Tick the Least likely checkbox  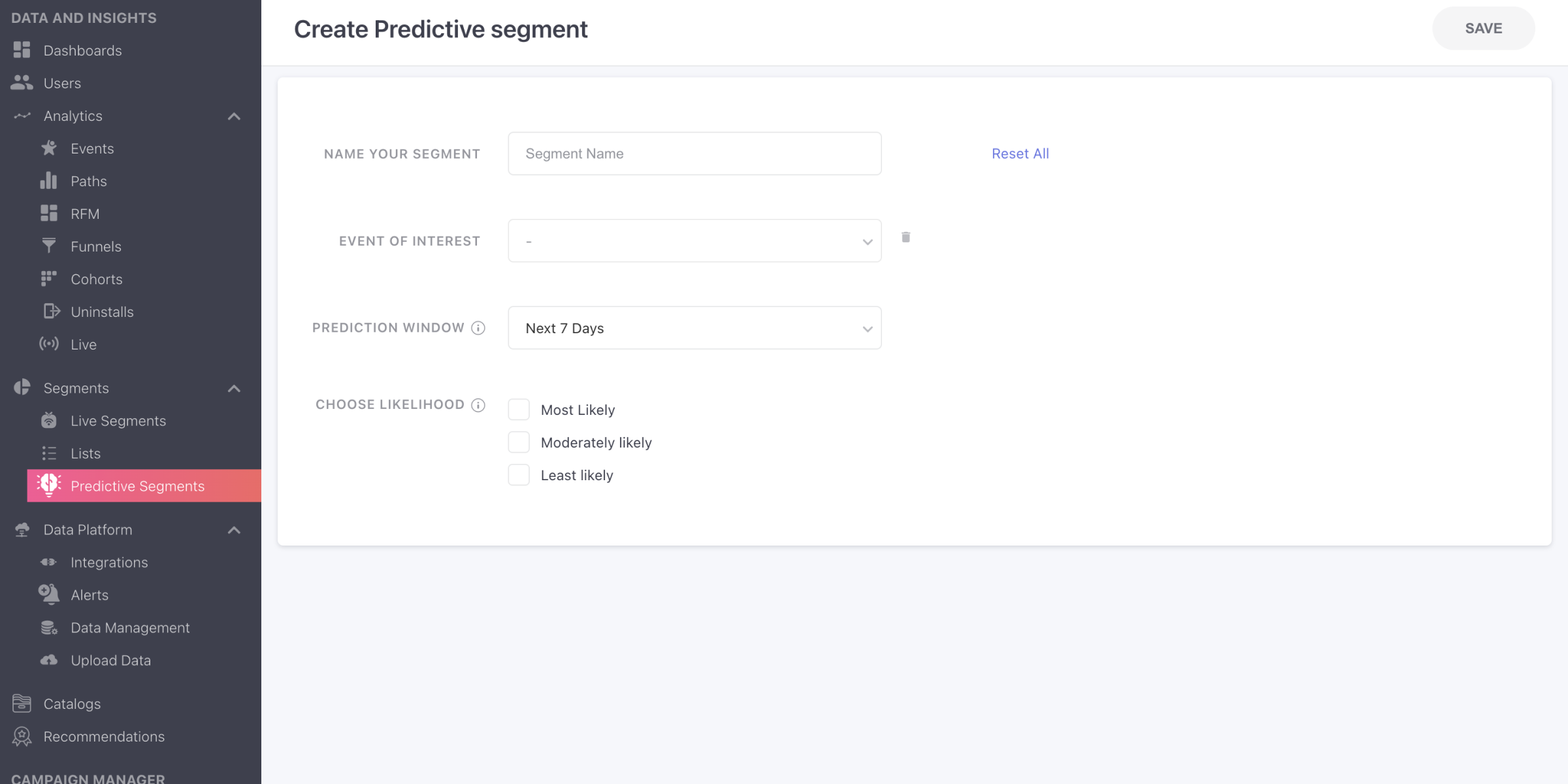point(519,475)
